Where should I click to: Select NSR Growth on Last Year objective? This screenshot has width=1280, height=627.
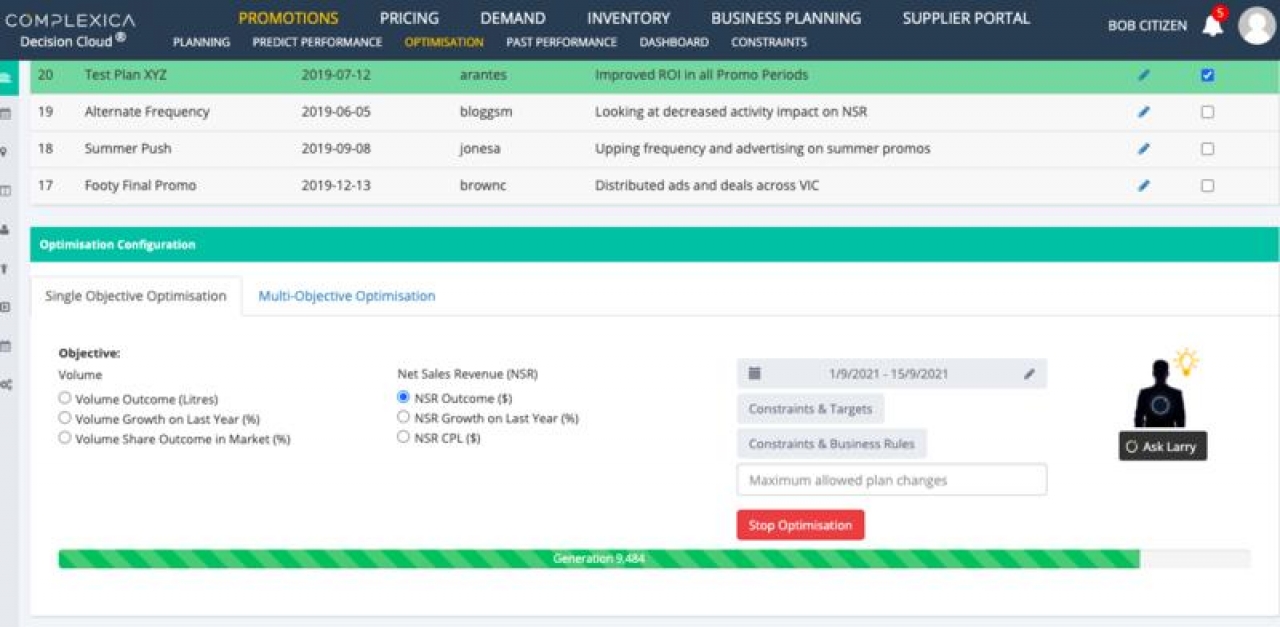point(404,417)
